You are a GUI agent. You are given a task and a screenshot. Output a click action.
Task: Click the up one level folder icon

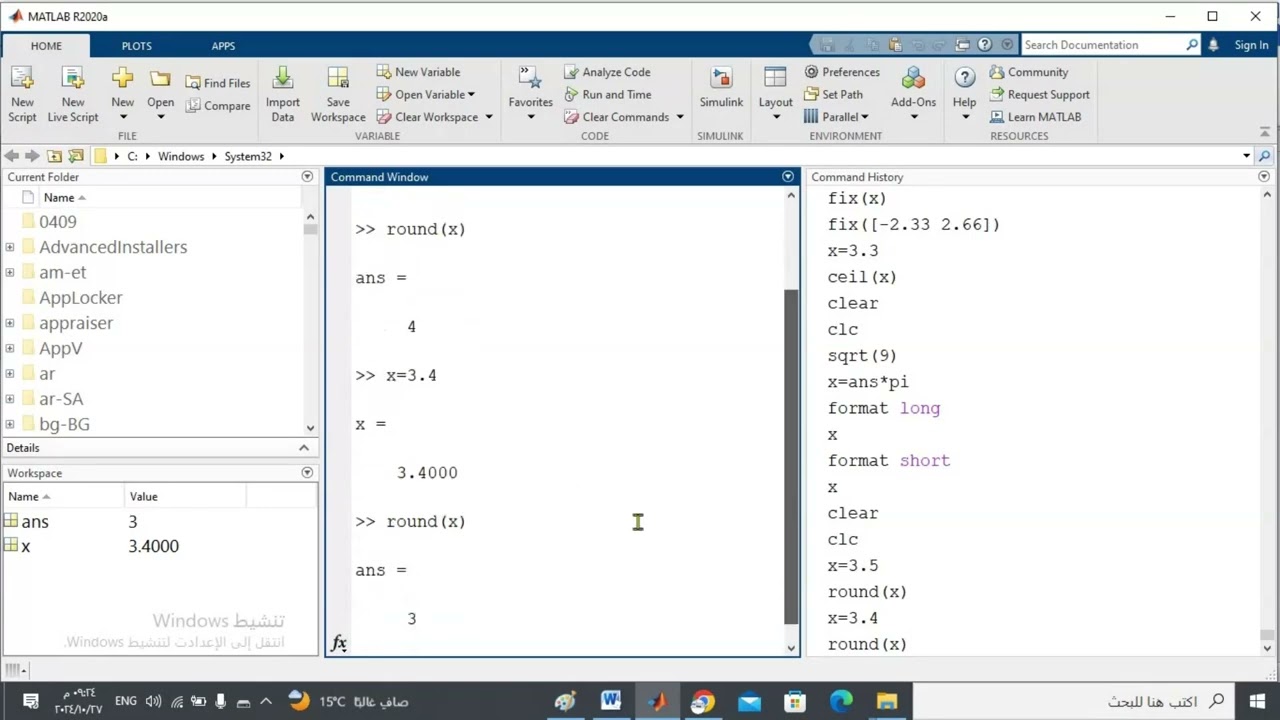coord(54,156)
